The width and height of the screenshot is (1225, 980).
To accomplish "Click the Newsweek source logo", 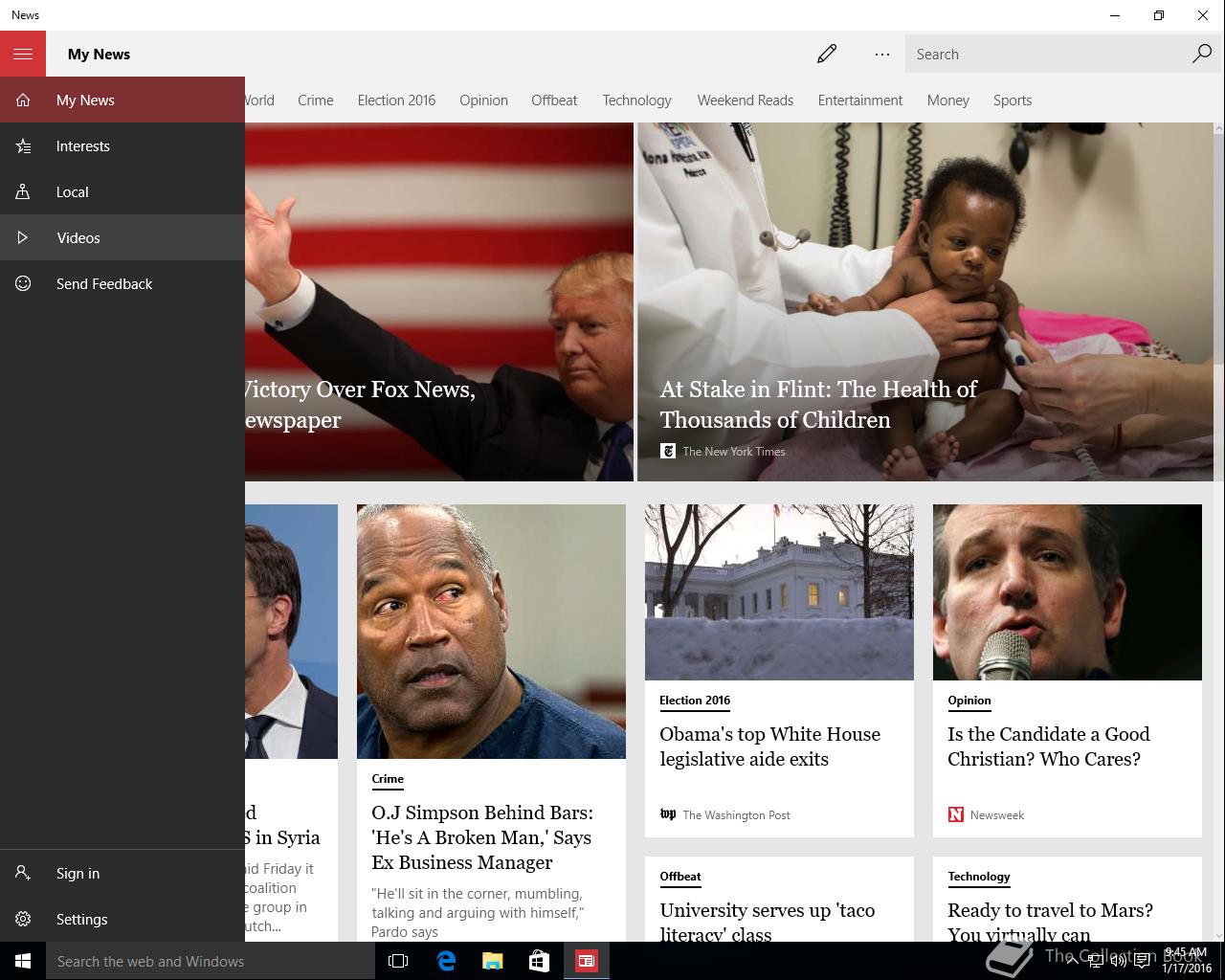I will tap(955, 814).
